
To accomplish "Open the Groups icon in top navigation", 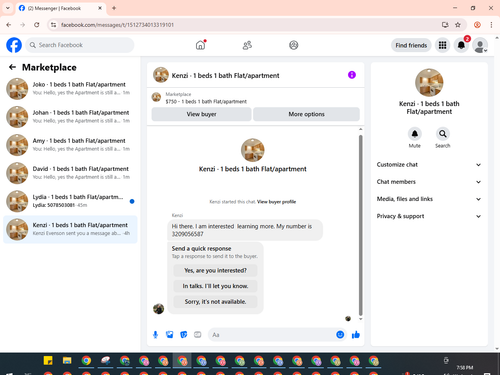I will (294, 45).
